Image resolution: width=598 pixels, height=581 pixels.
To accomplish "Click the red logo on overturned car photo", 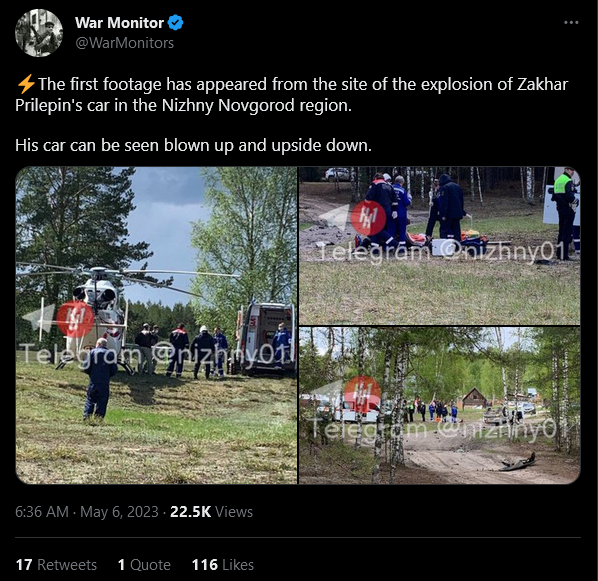I will point(362,394).
